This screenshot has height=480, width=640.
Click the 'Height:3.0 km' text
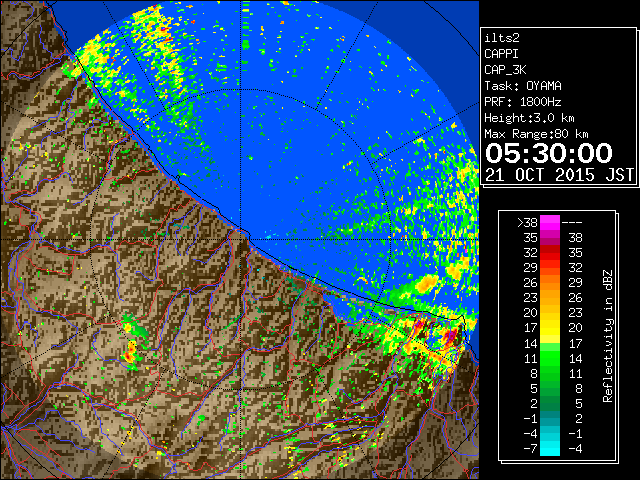tap(529, 118)
